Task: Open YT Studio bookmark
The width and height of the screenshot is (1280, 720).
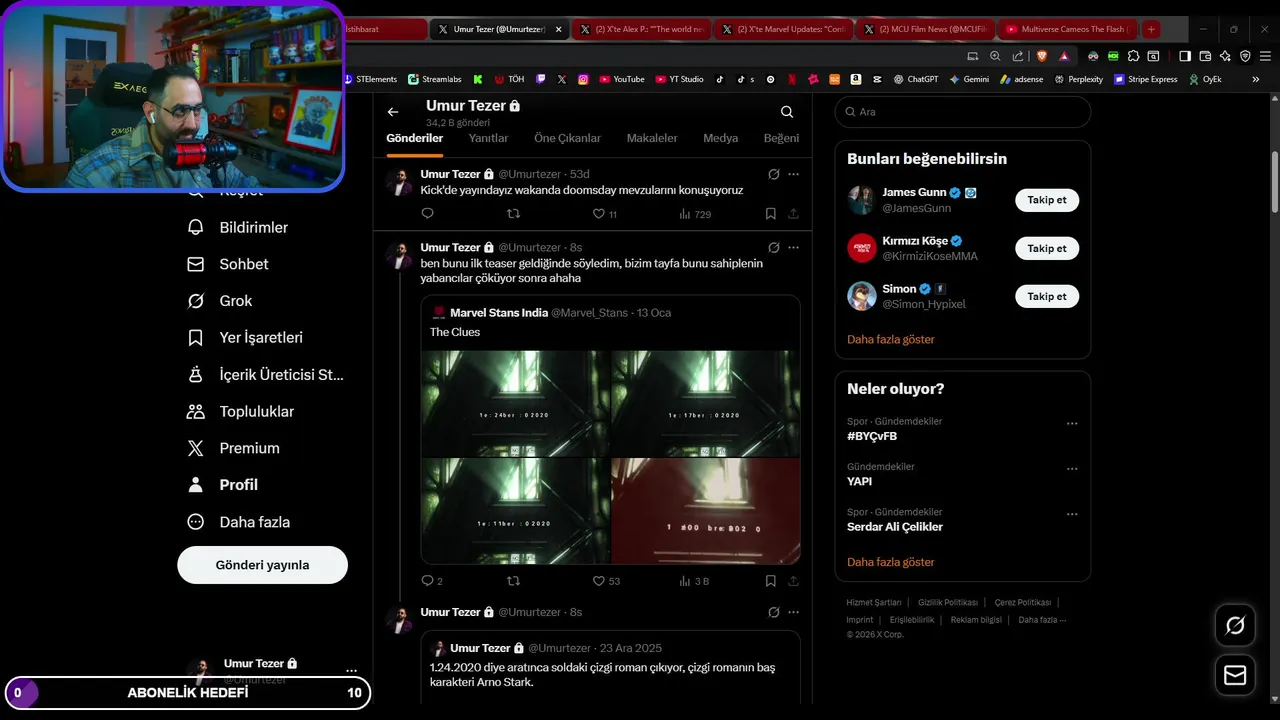Action: 680,79
